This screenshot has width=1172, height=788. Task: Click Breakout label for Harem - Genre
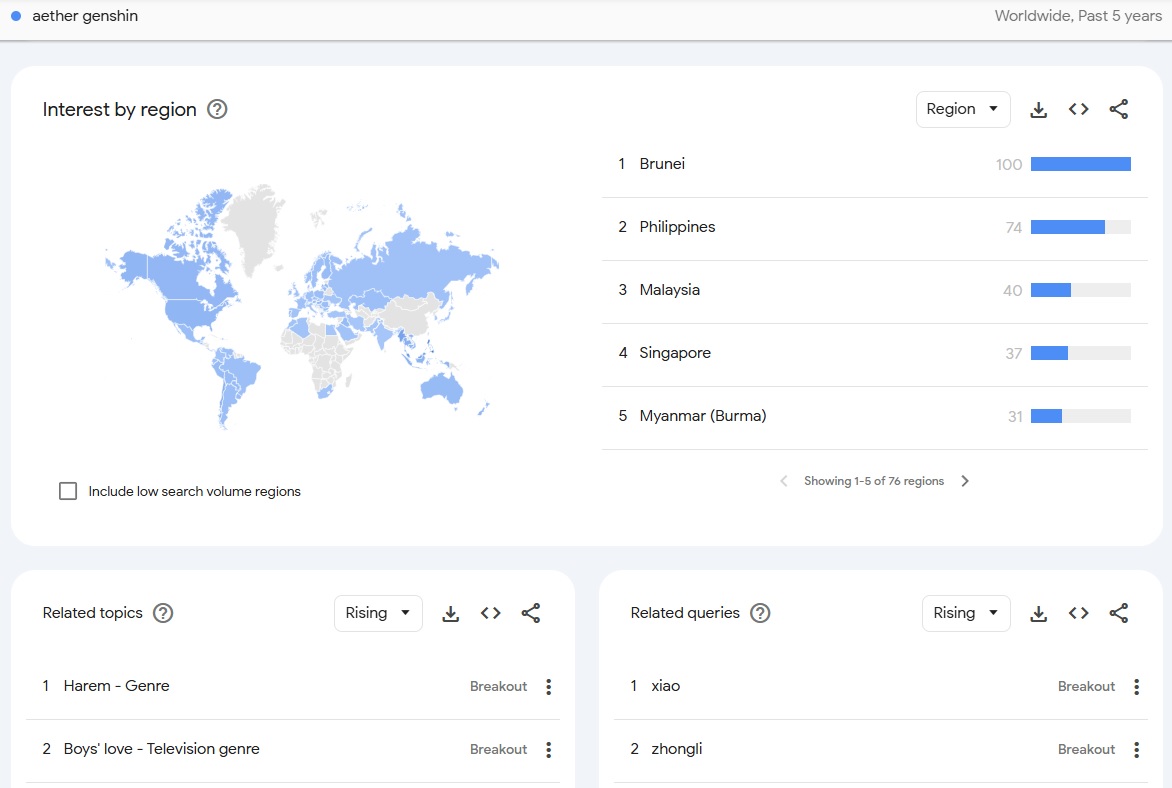[x=499, y=686]
